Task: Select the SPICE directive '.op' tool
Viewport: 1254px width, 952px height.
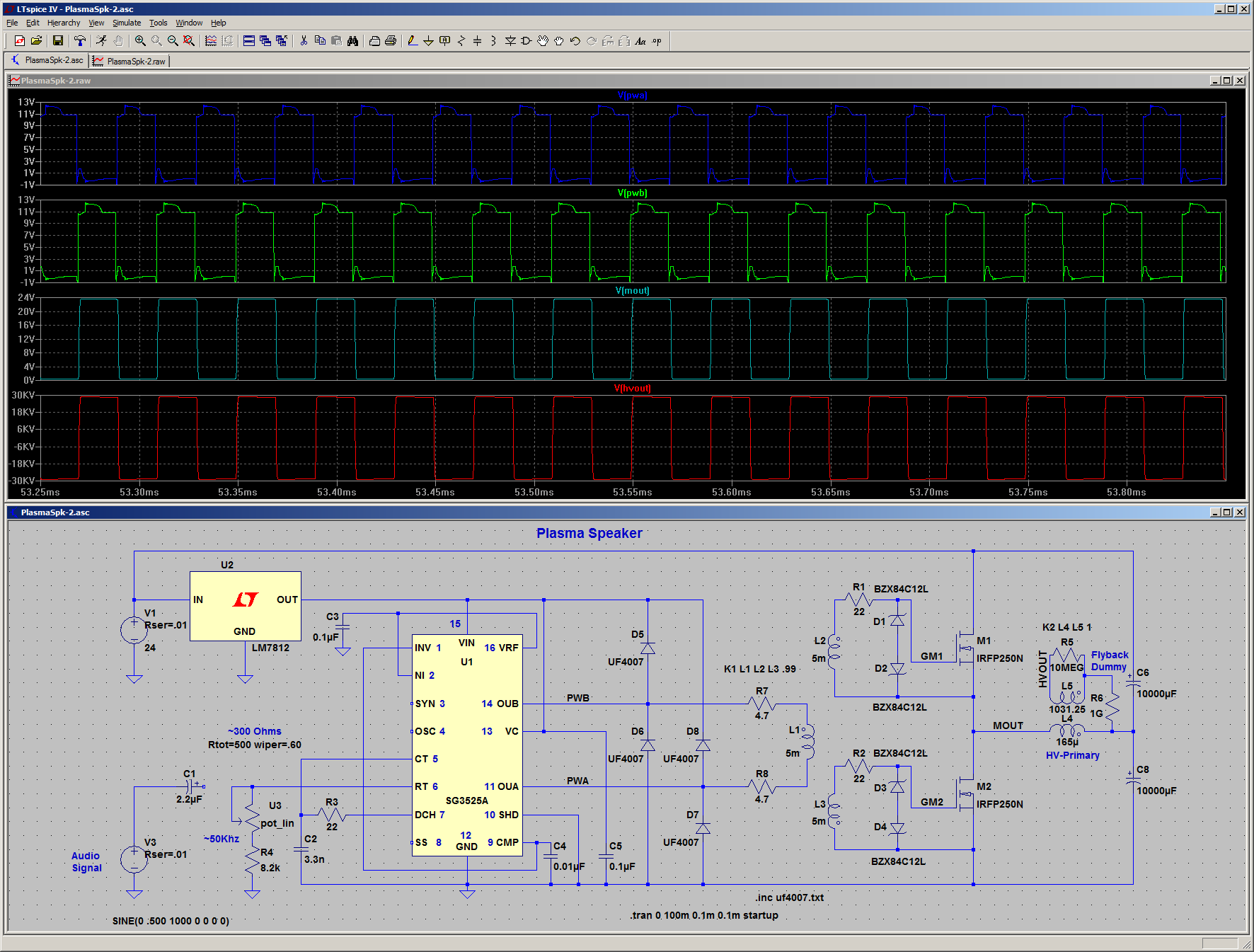Action: tap(657, 41)
